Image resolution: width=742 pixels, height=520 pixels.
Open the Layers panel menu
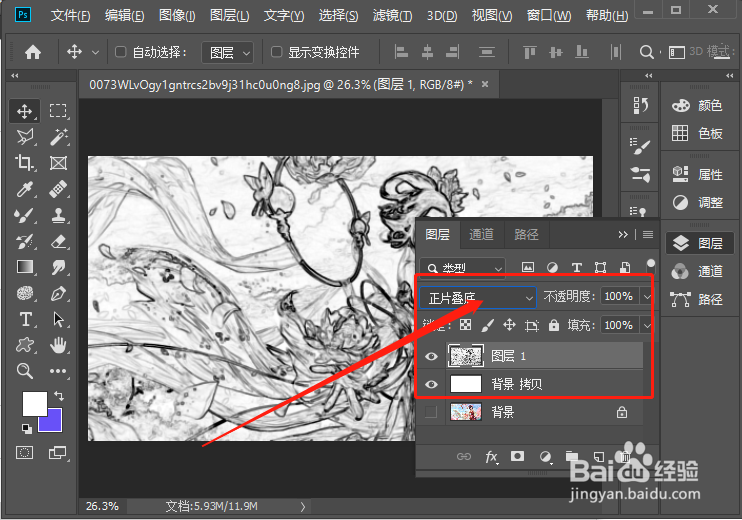[x=648, y=235]
